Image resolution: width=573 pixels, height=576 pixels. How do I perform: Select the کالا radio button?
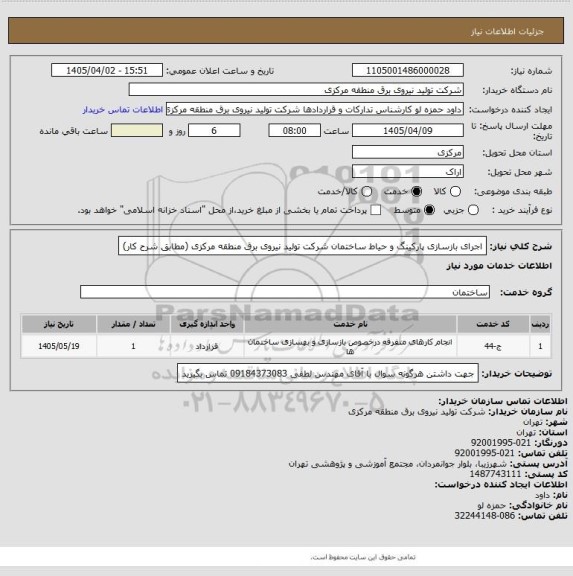455,191
